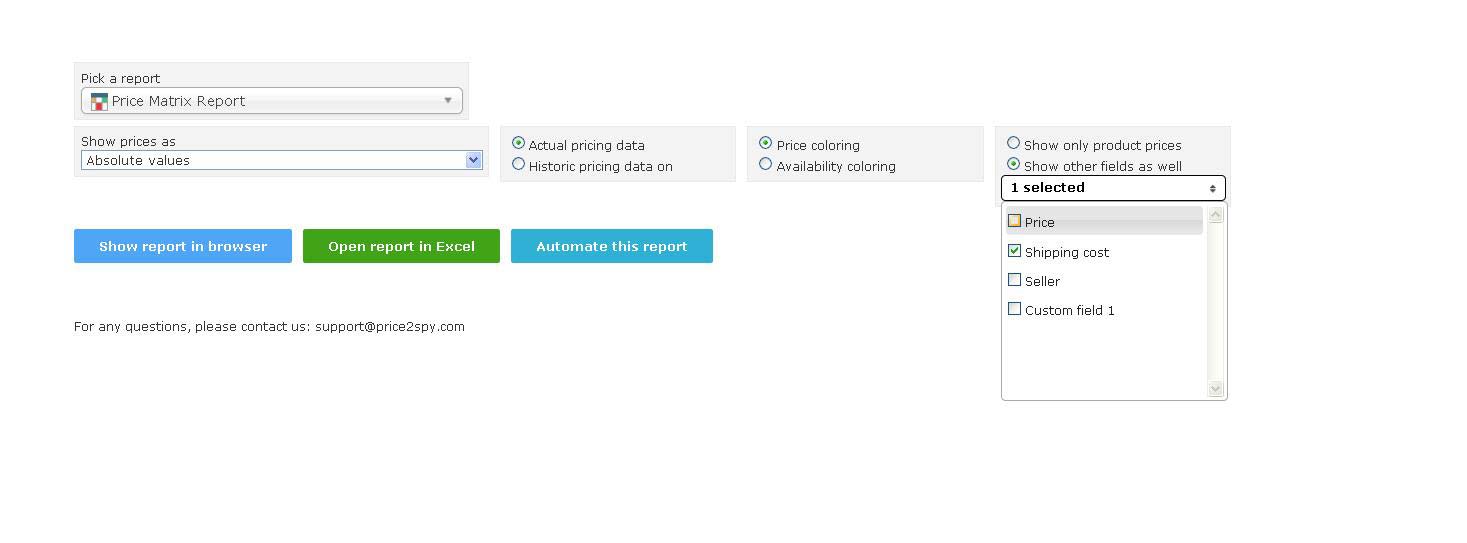Tick the Custom field 1 checkbox

pos(1014,309)
